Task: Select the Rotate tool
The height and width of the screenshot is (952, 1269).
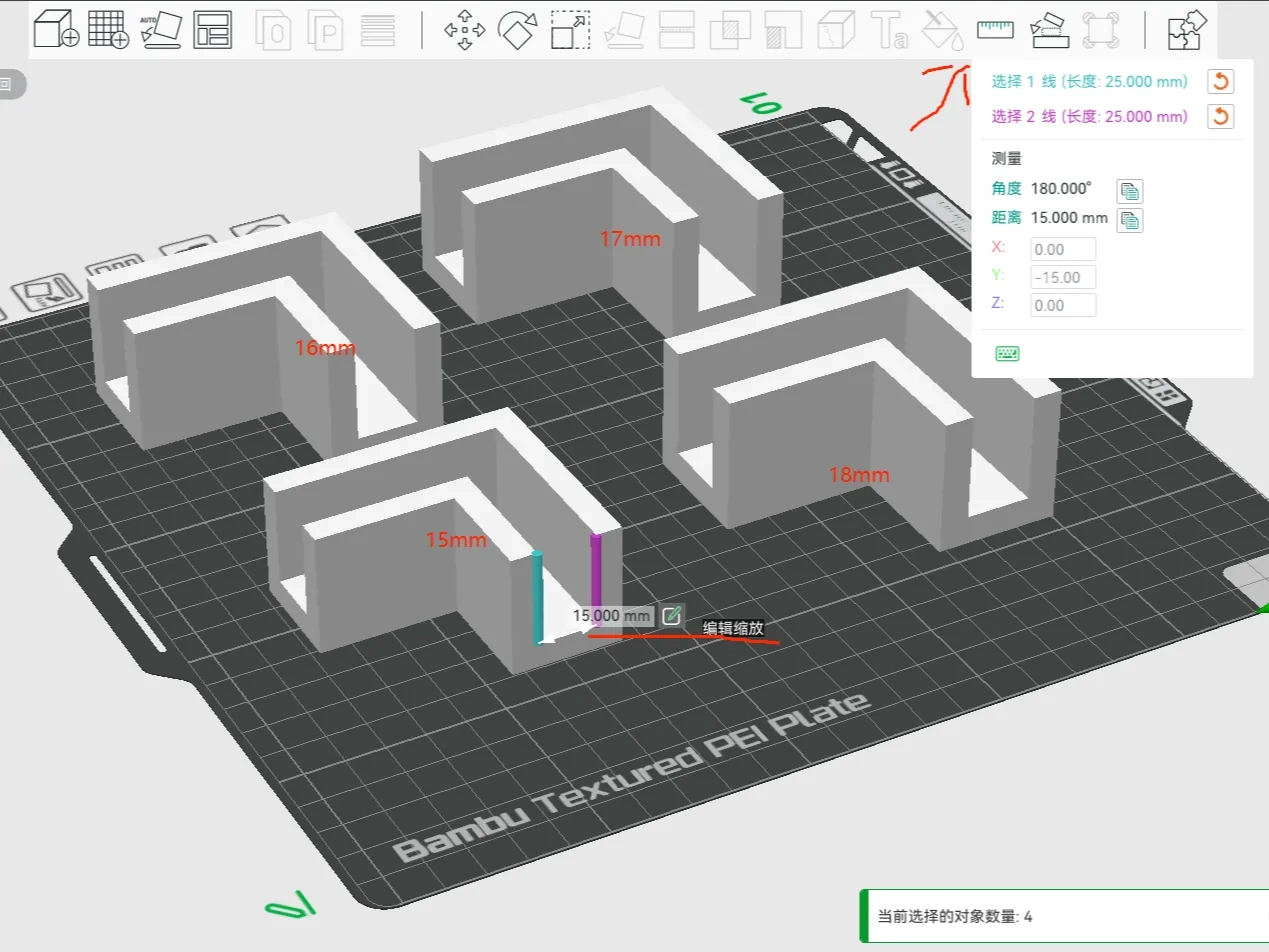Action: pyautogui.click(x=518, y=30)
